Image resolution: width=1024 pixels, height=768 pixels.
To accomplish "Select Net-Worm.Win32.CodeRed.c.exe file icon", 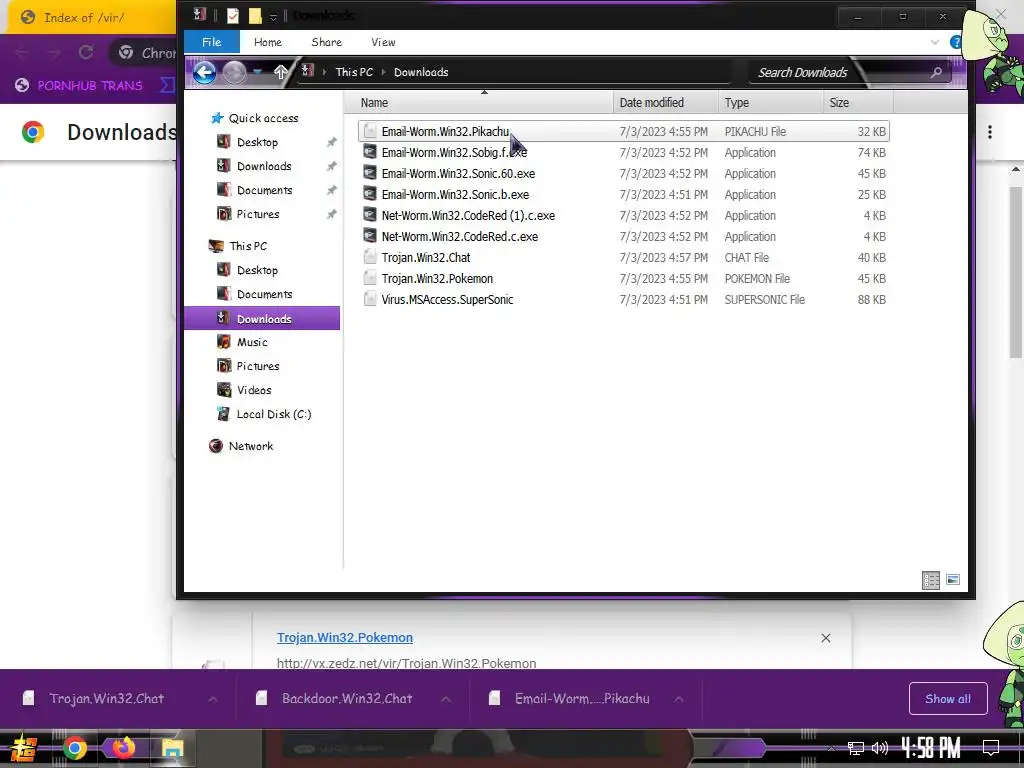I will click(x=370, y=236).
